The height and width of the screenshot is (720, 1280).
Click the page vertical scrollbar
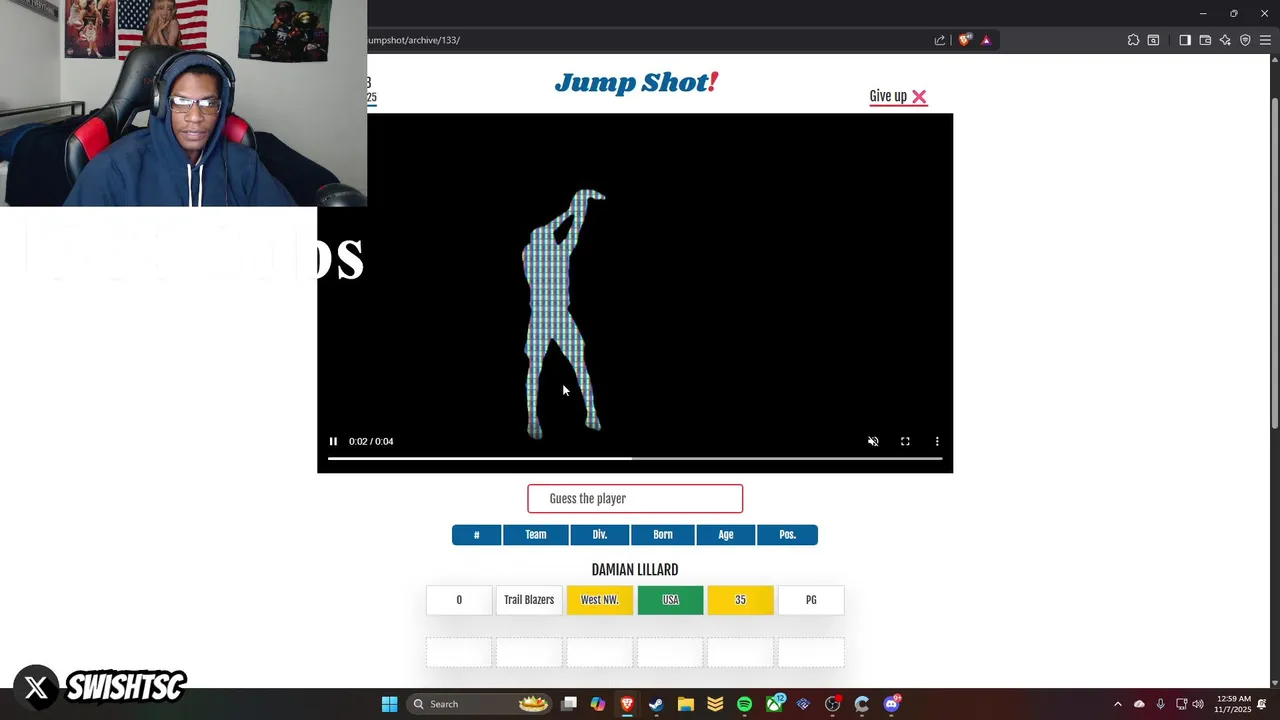pyautogui.click(x=1274, y=262)
